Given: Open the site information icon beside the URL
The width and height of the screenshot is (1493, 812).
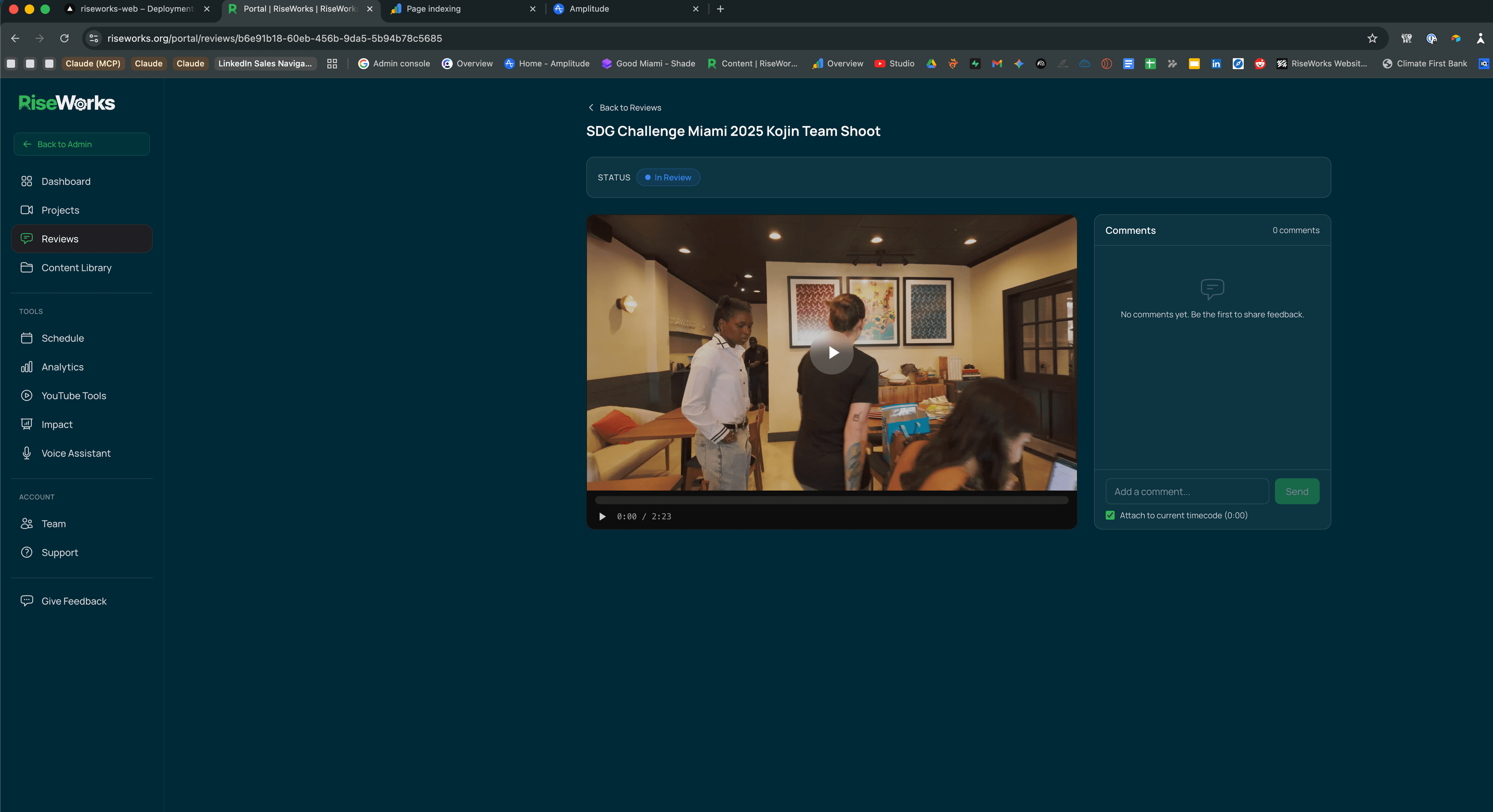Looking at the screenshot, I should click(x=93, y=38).
